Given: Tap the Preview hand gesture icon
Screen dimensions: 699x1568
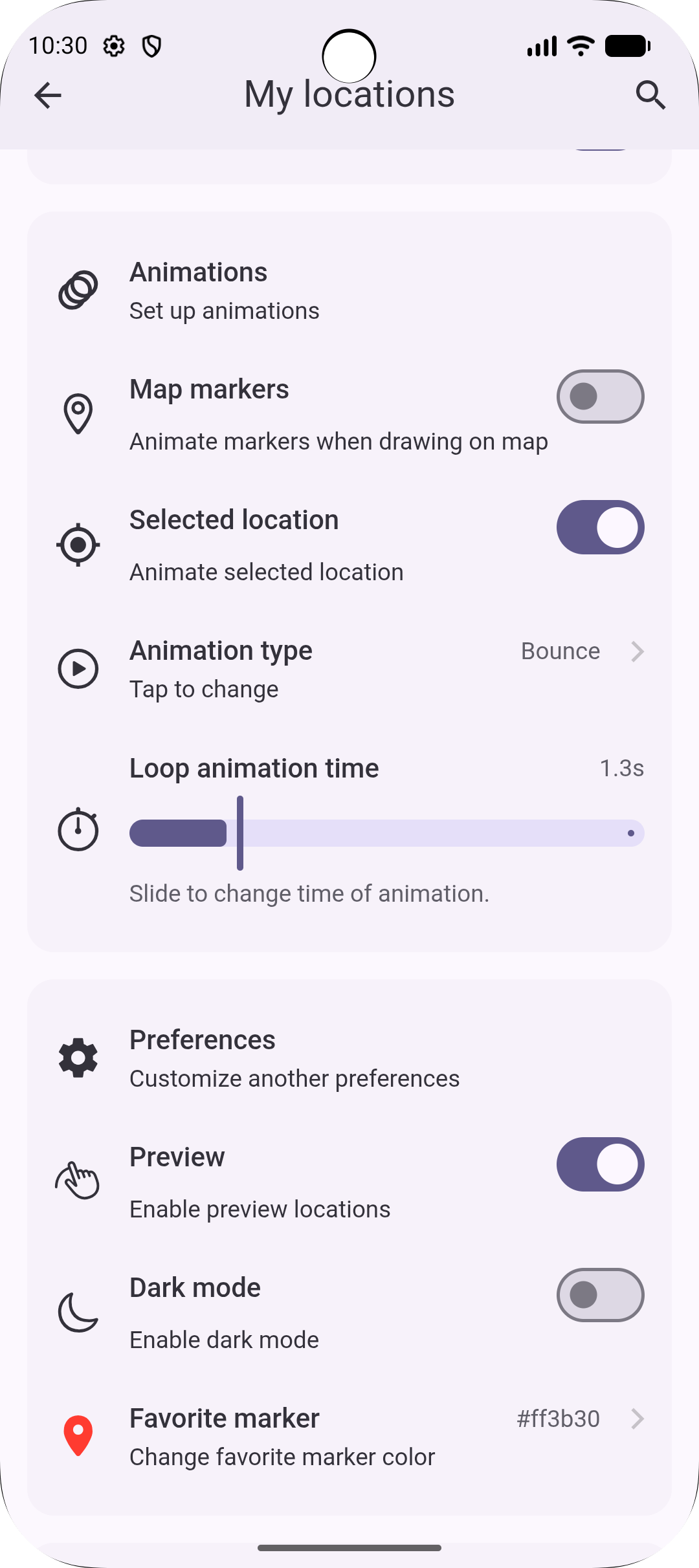Looking at the screenshot, I should point(78,1181).
